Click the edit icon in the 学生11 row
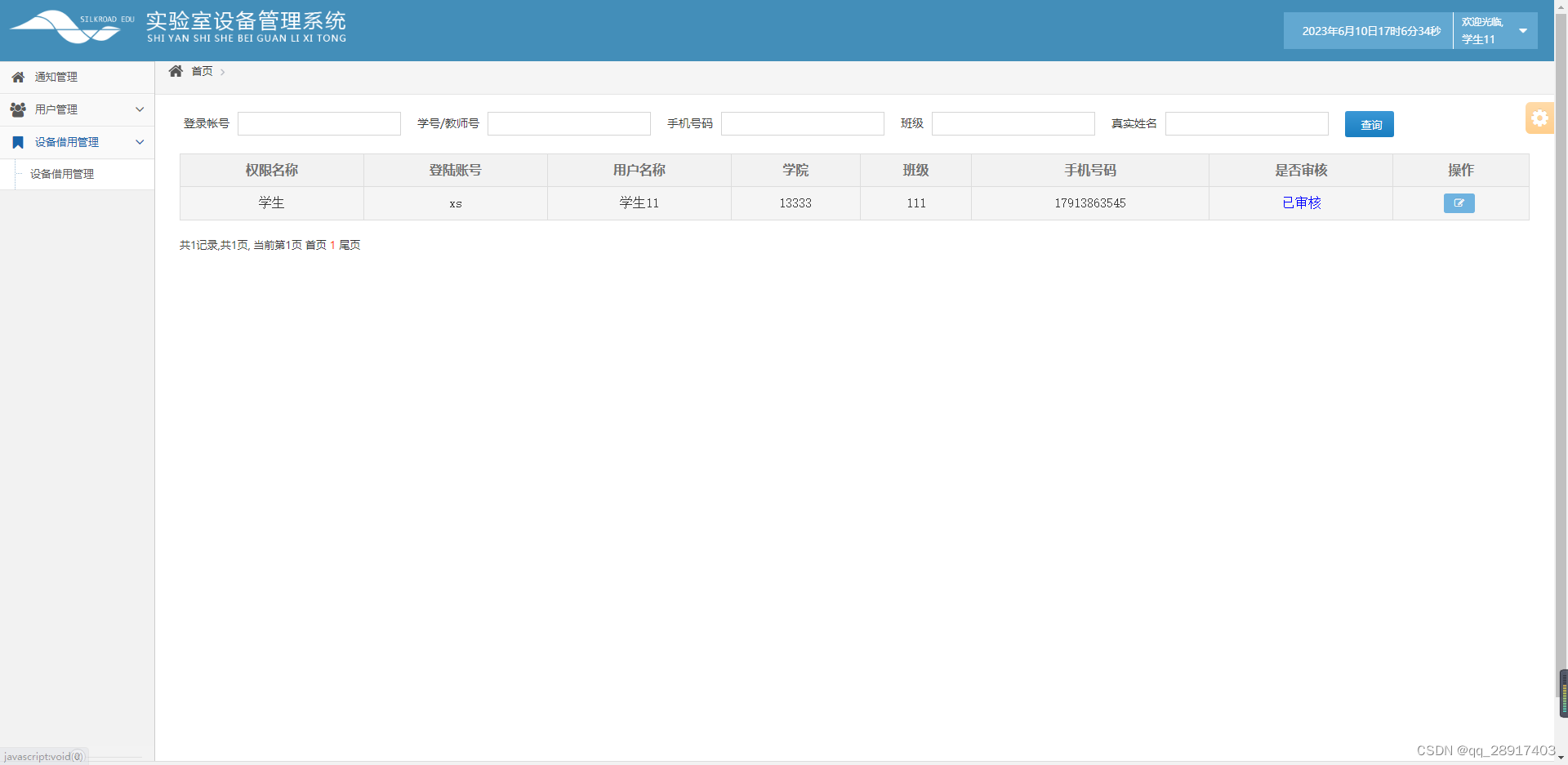The width and height of the screenshot is (1568, 765). (x=1459, y=203)
